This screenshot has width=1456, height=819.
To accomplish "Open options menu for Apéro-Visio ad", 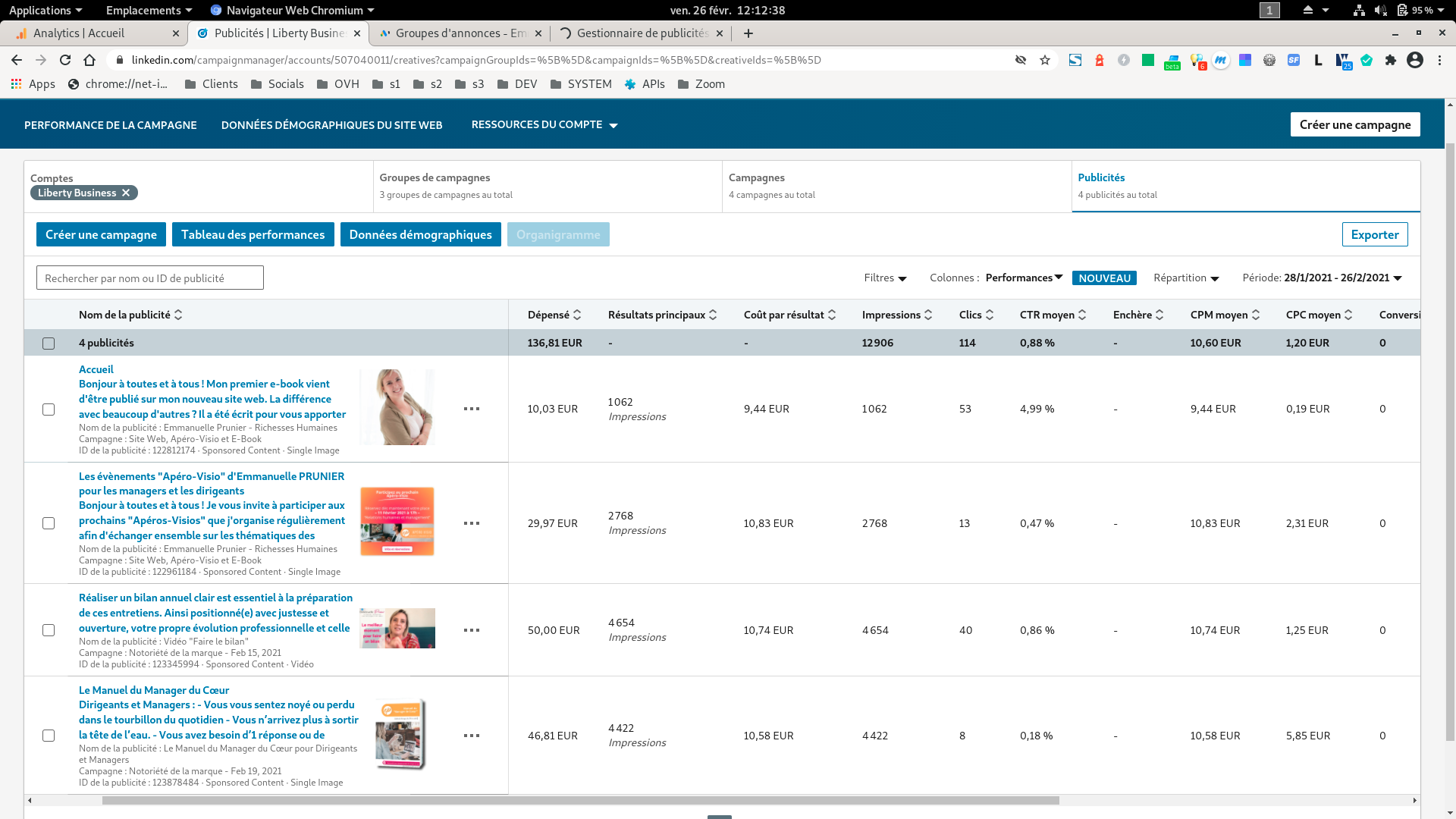I will click(472, 523).
